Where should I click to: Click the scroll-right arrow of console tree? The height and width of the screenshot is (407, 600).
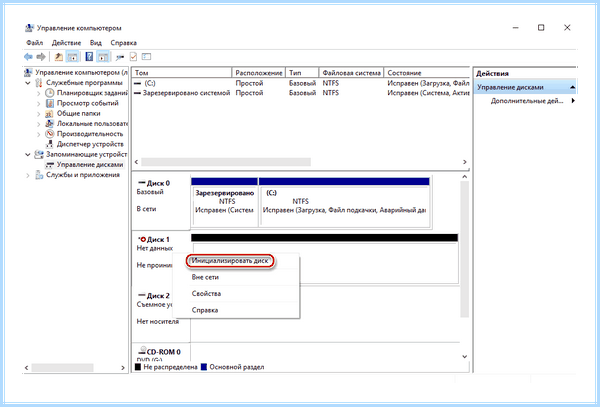(x=123, y=368)
